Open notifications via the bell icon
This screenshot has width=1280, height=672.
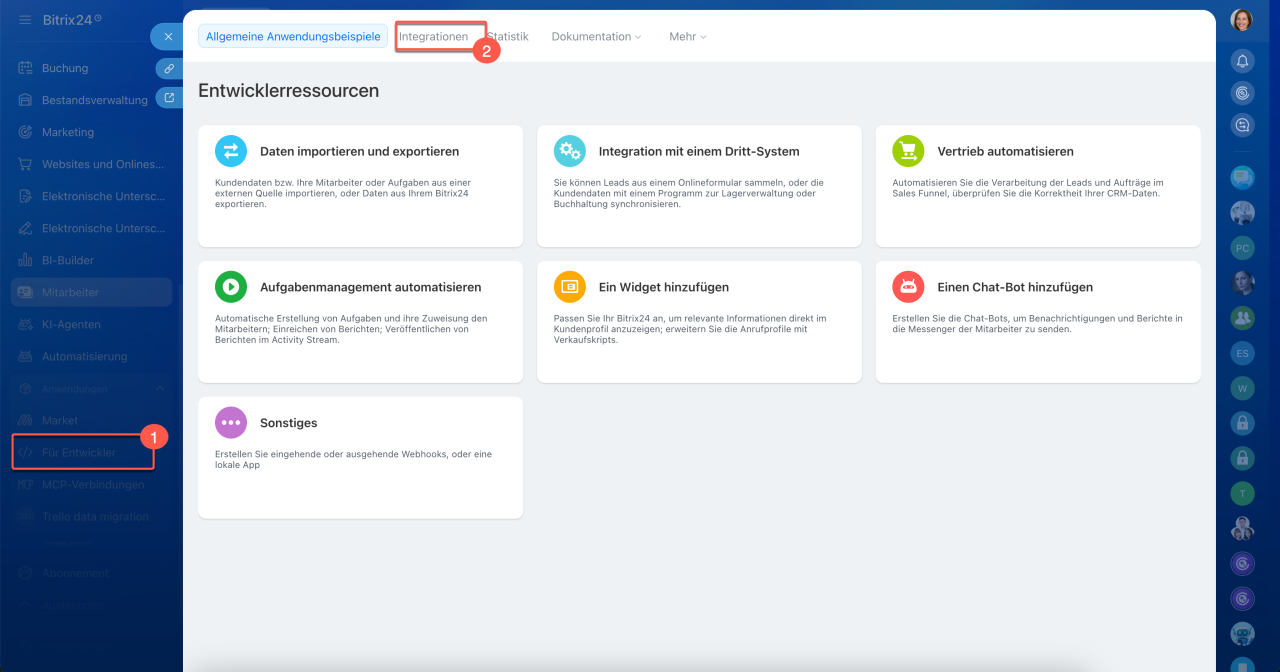(x=1242, y=61)
